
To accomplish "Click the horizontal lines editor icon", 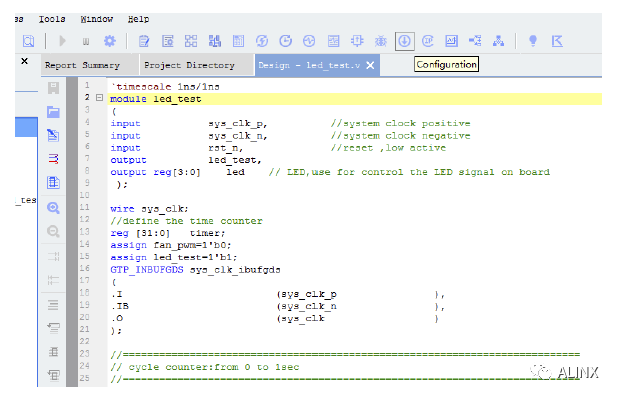I will pos(53,305).
